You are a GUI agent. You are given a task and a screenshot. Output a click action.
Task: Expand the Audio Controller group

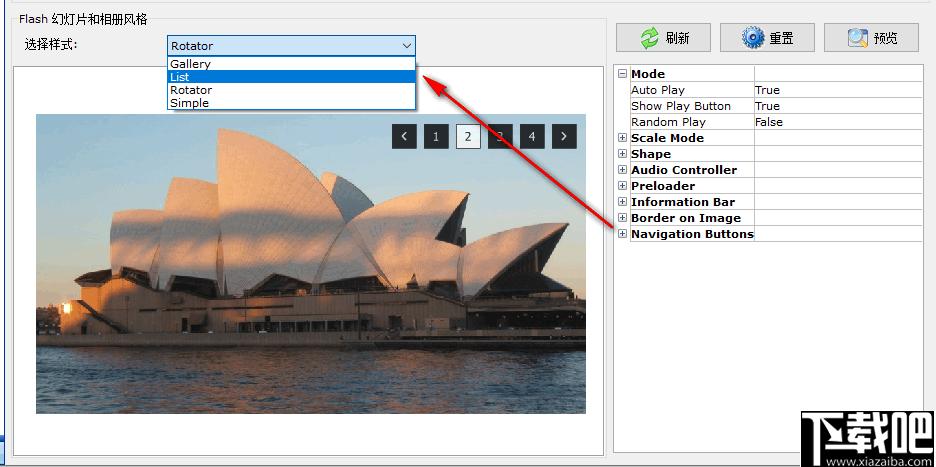(x=622, y=170)
